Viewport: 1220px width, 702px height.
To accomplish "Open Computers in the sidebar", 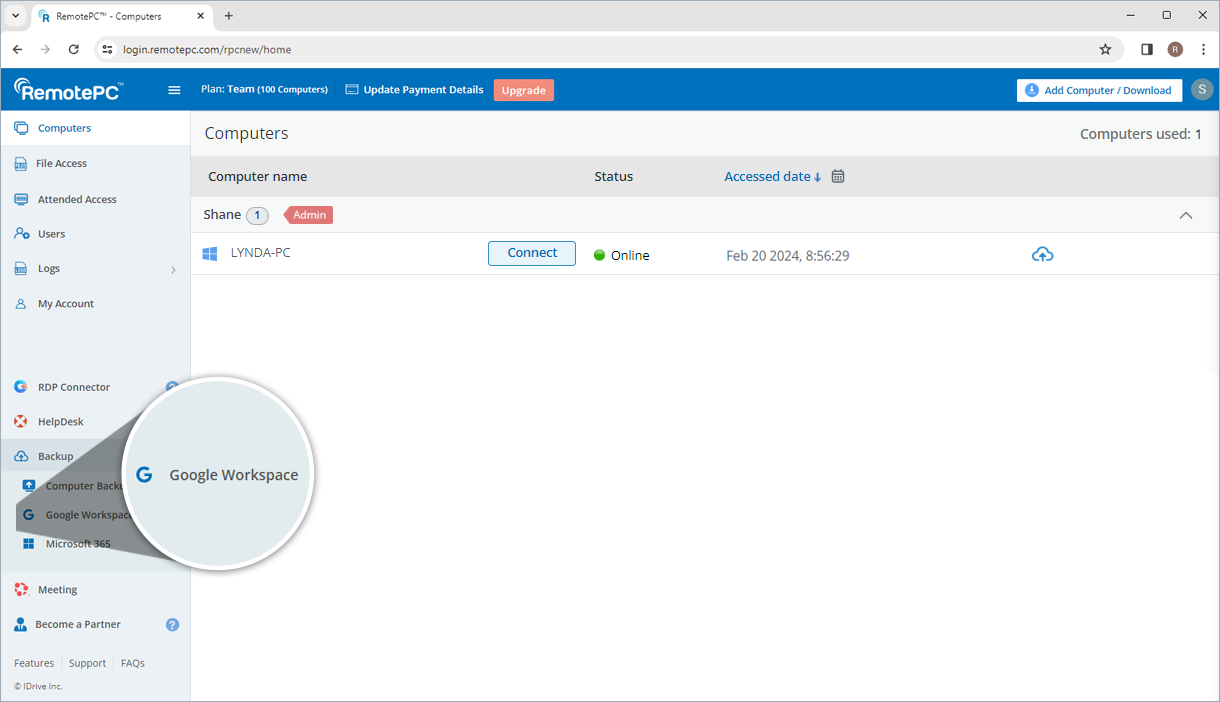I will pos(95,128).
